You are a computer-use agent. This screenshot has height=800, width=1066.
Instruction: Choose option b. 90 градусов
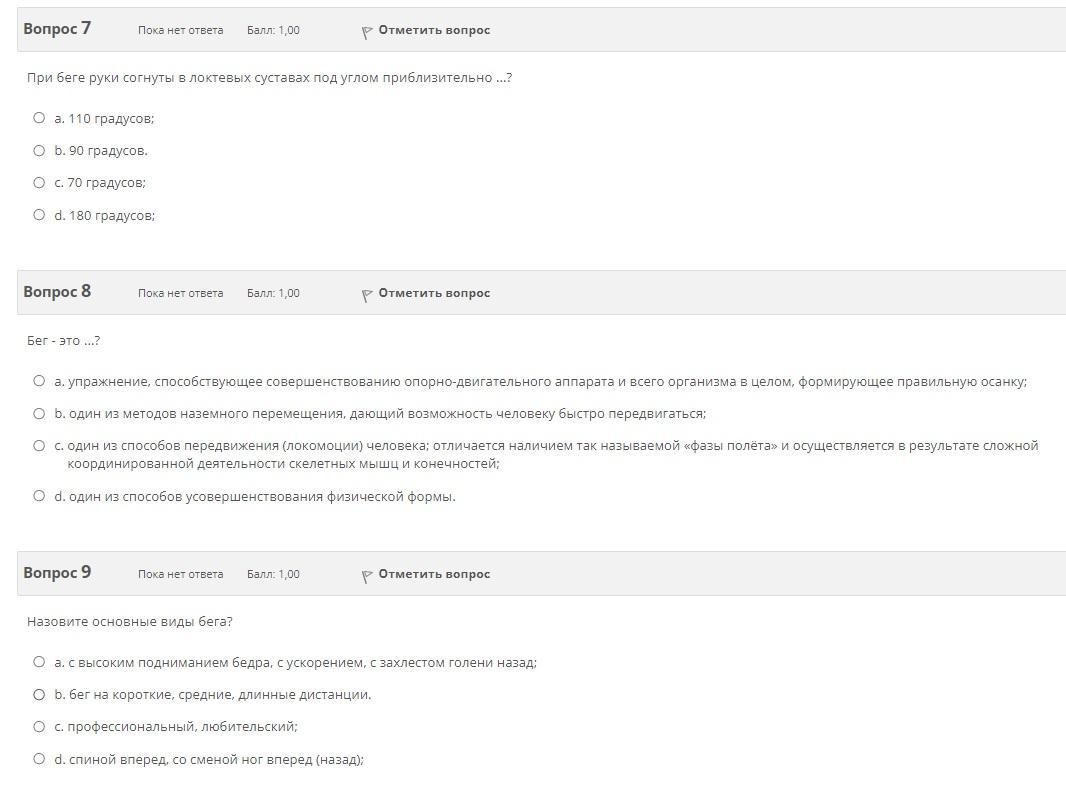coord(39,151)
